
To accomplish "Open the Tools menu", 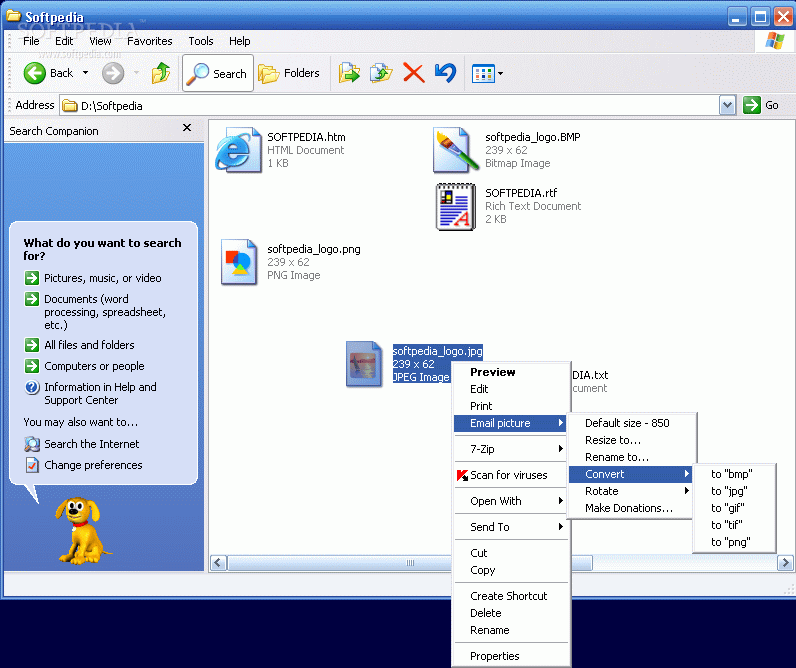I will (201, 41).
